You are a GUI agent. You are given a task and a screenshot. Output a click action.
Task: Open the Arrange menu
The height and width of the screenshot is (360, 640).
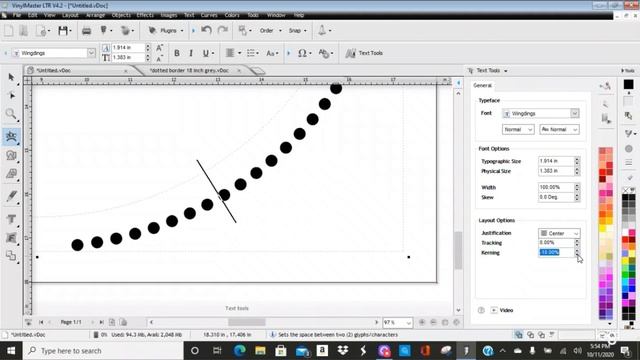pos(96,15)
